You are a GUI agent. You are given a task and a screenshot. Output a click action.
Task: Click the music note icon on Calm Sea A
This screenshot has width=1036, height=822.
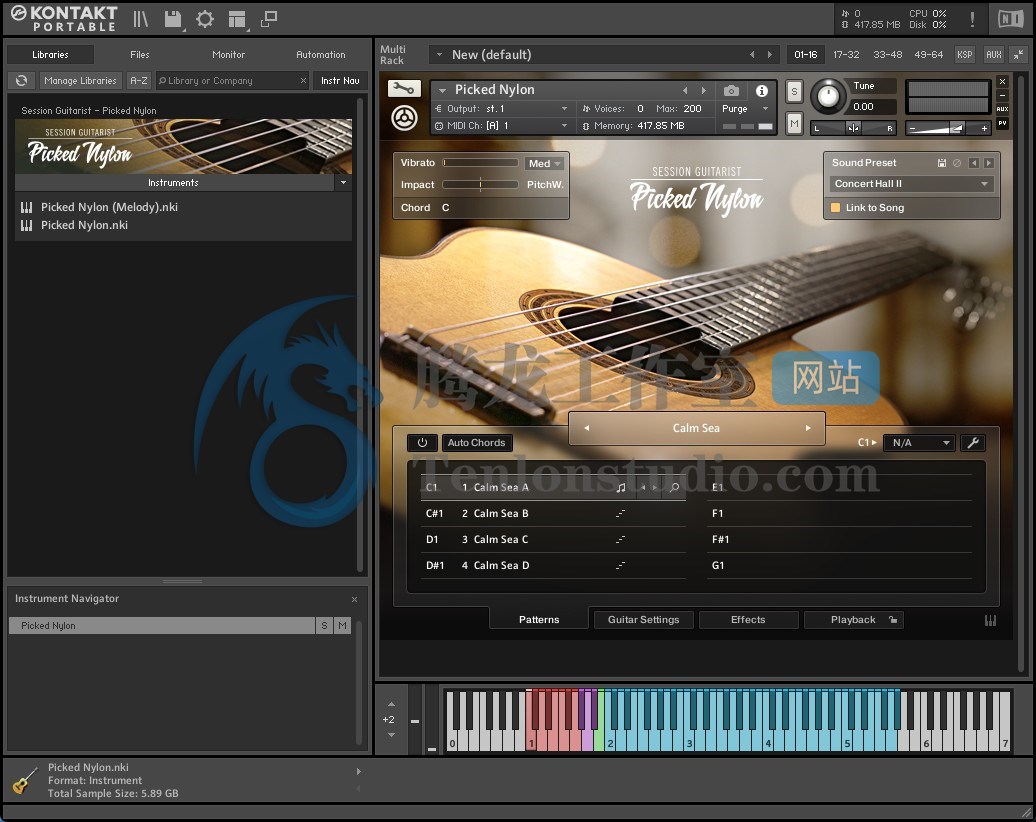tap(620, 488)
